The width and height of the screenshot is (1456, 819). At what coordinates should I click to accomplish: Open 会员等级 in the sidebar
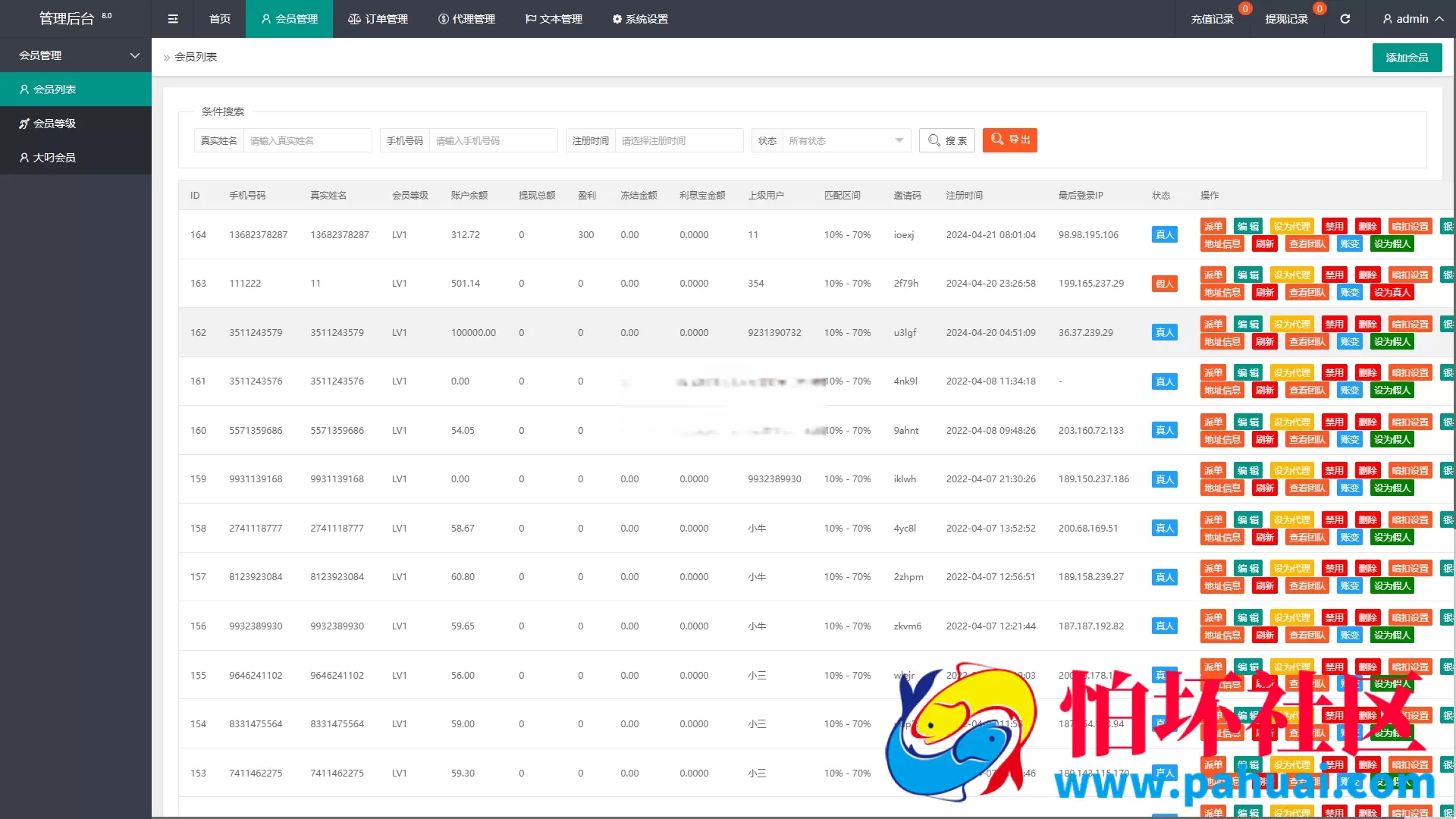[x=55, y=124]
